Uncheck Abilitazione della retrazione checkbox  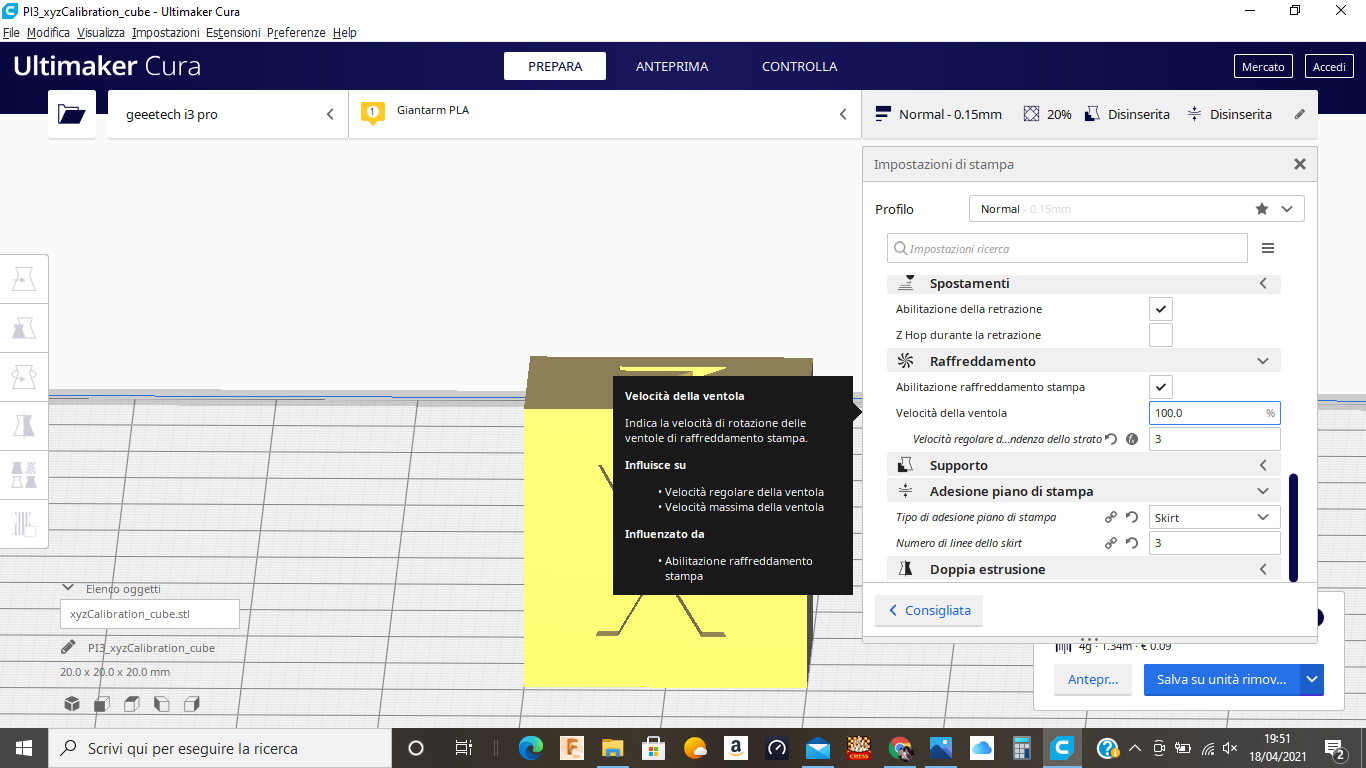tap(1160, 309)
